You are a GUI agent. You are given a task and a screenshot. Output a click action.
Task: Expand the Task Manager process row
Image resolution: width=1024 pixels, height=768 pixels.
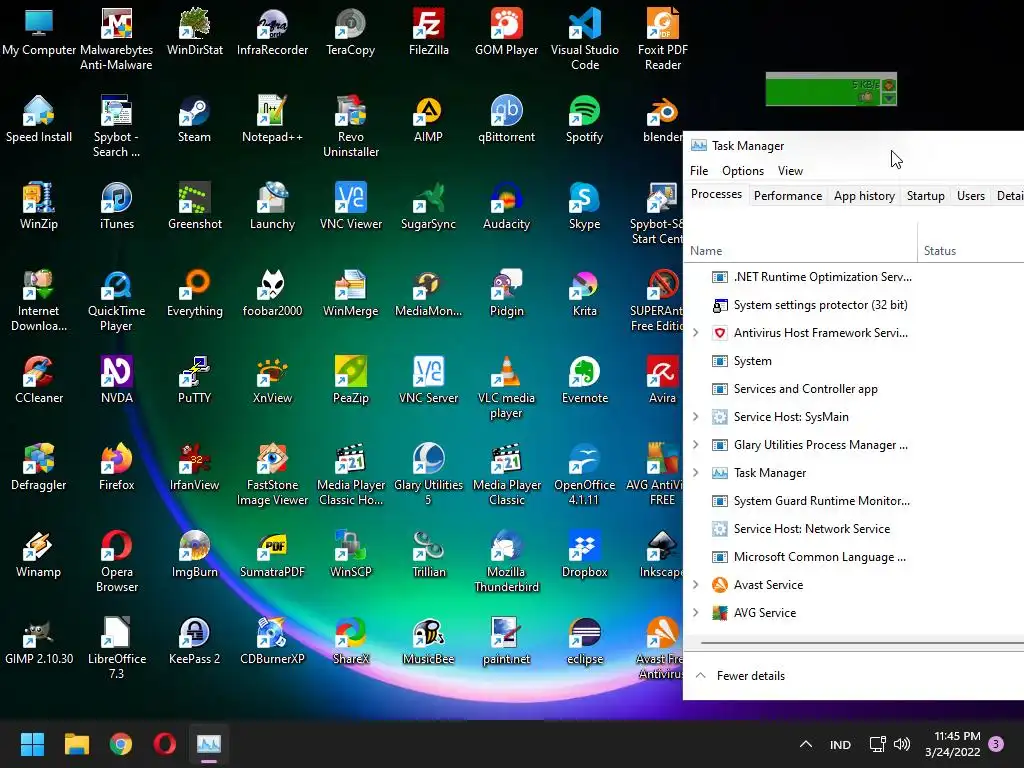coord(696,473)
